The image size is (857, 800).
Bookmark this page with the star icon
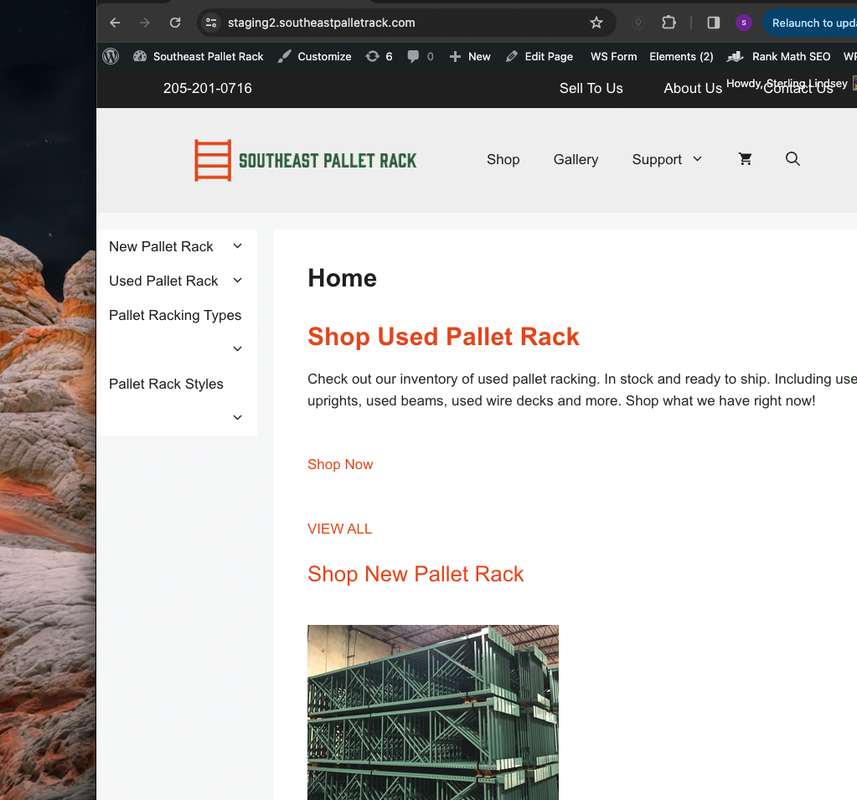pos(596,23)
